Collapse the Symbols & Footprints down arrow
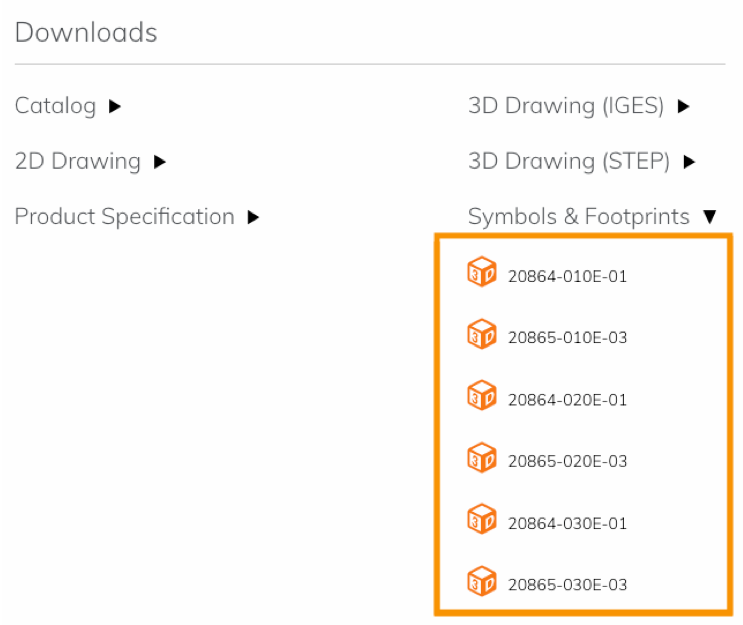Image resolution: width=743 pixels, height=625 pixels. [710, 217]
